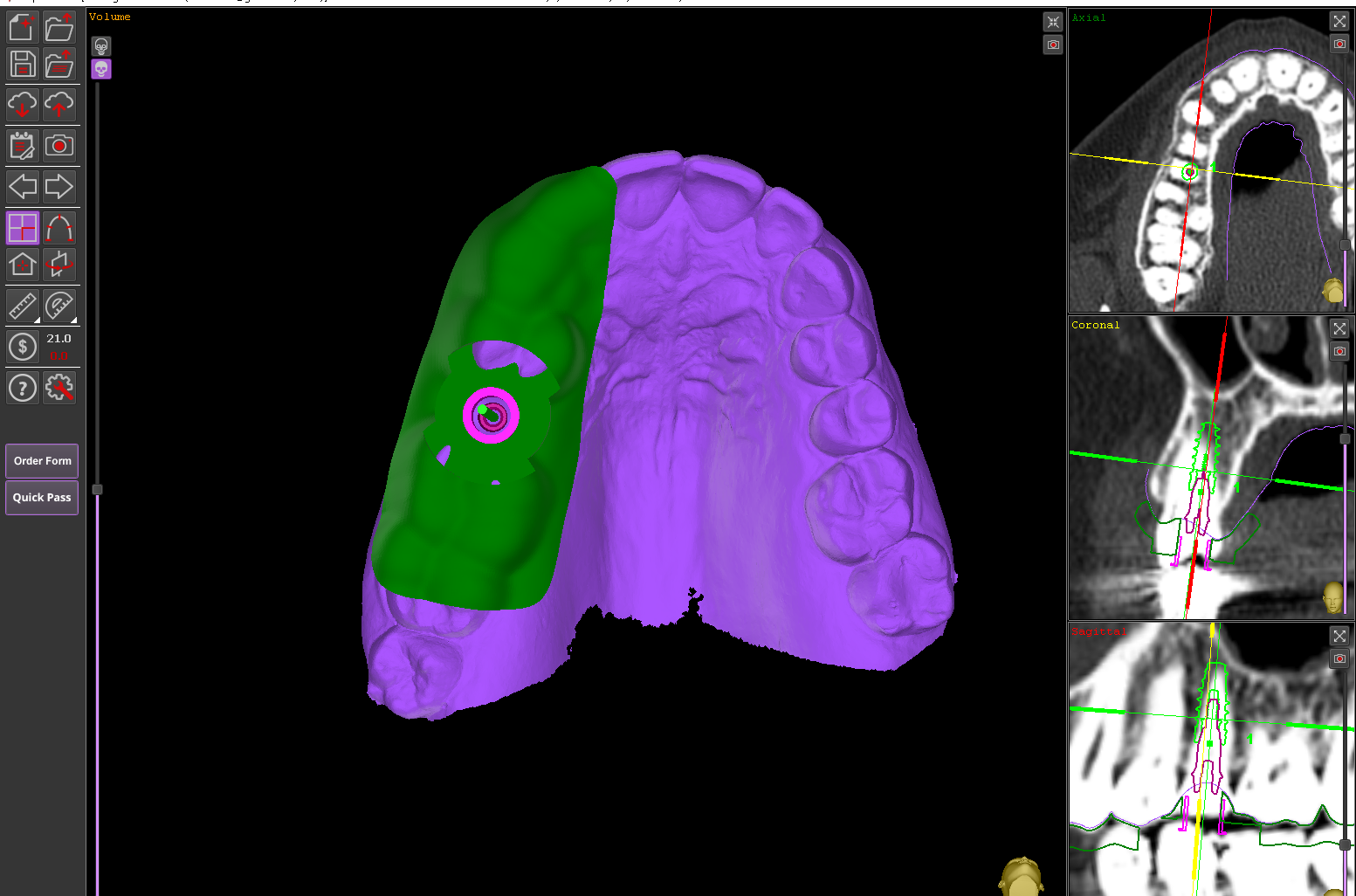
Task: Click the pricing dollar sign icon
Action: point(23,347)
